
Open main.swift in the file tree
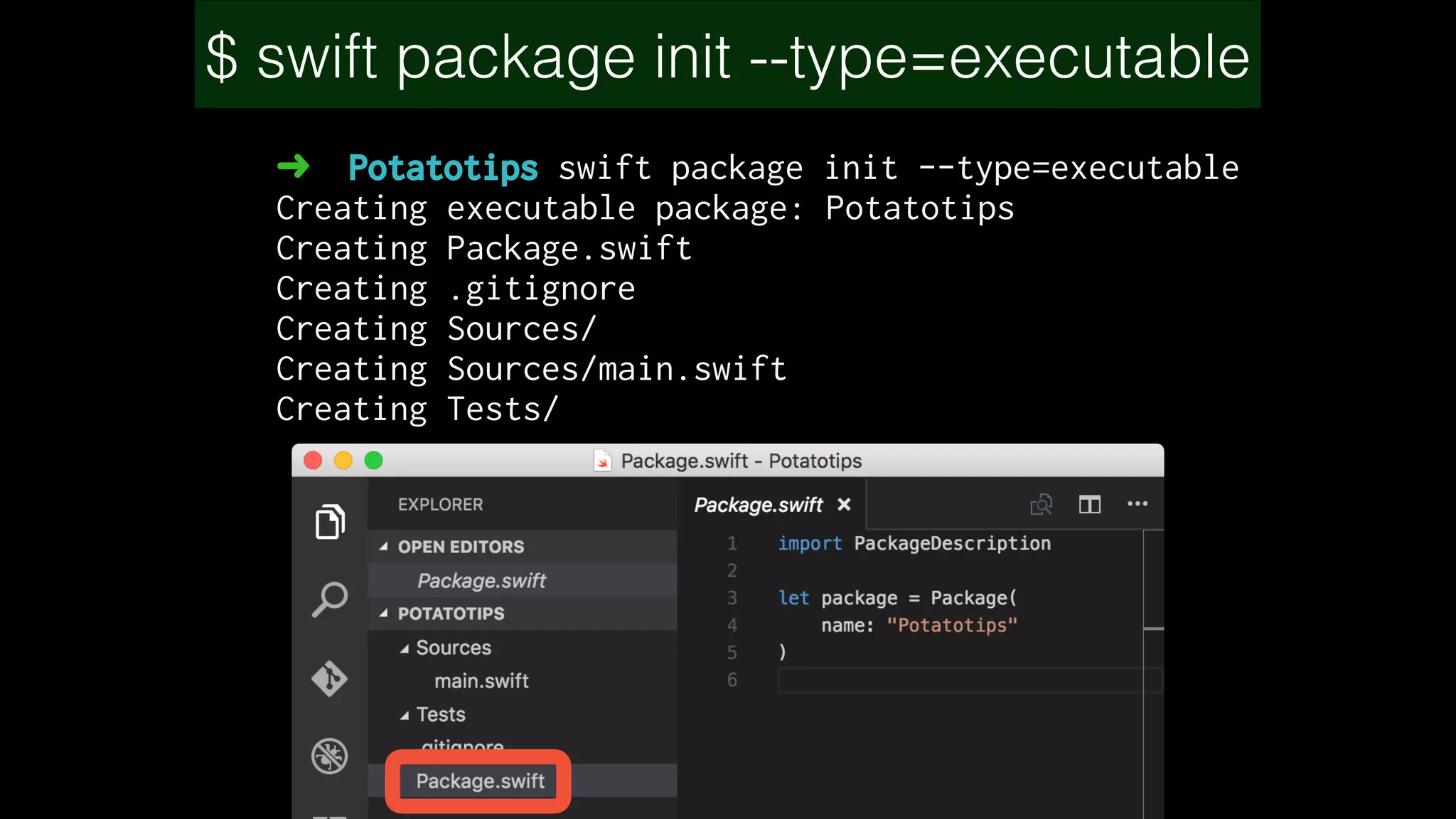click(481, 681)
